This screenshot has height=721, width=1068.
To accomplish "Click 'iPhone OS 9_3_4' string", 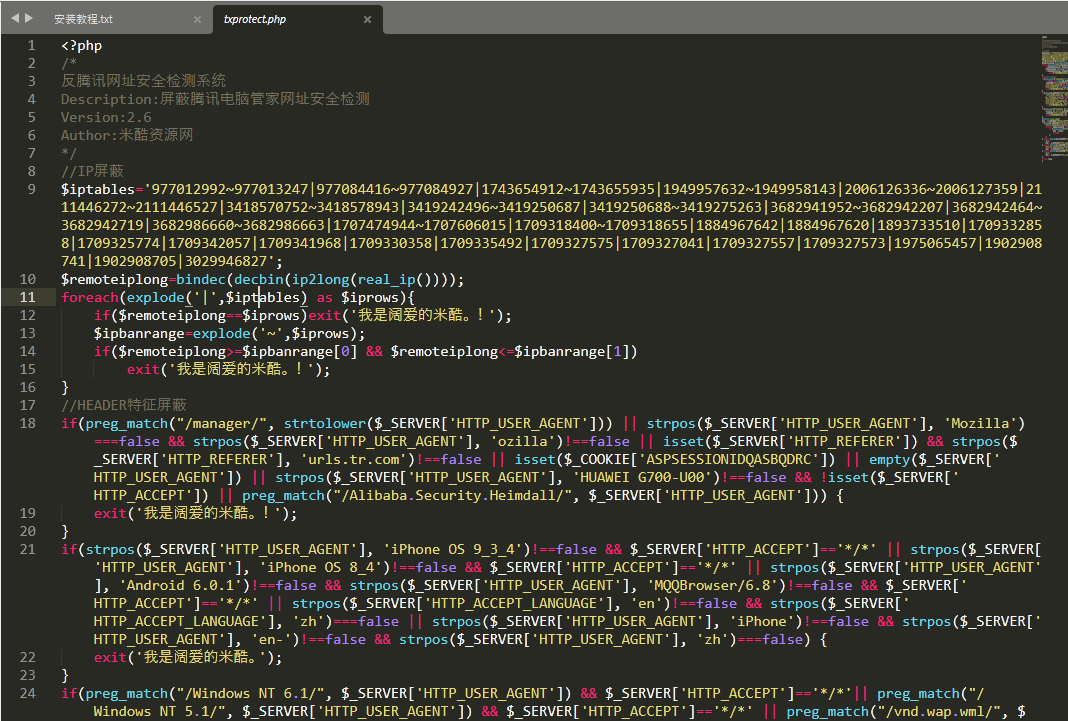I will [x=456, y=549].
